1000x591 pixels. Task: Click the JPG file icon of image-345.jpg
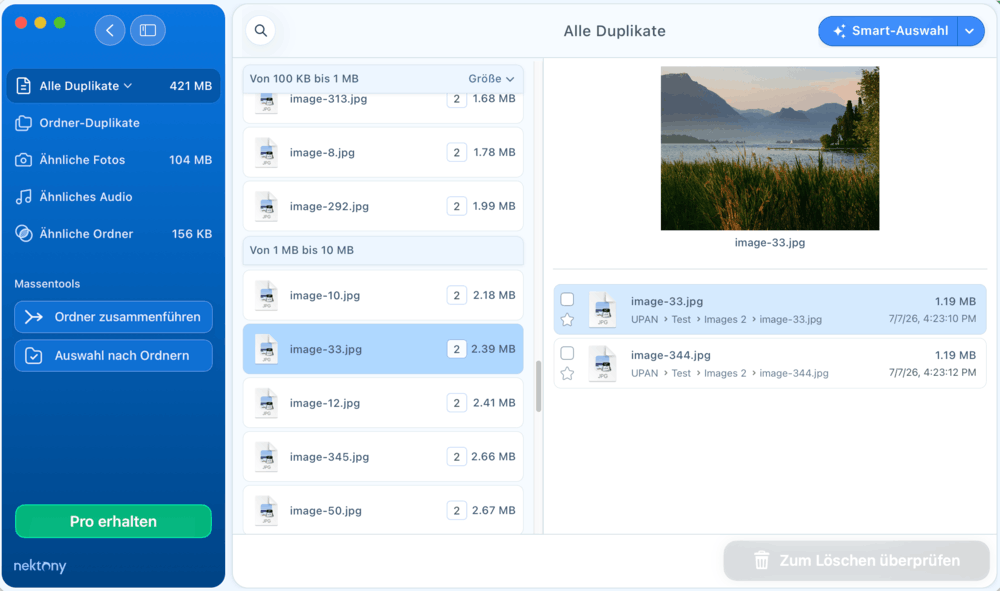267,456
